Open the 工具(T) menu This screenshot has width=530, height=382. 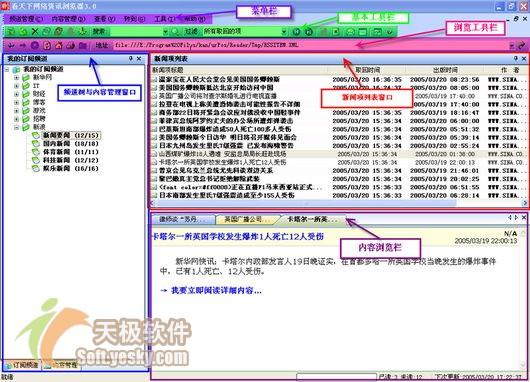pos(165,19)
